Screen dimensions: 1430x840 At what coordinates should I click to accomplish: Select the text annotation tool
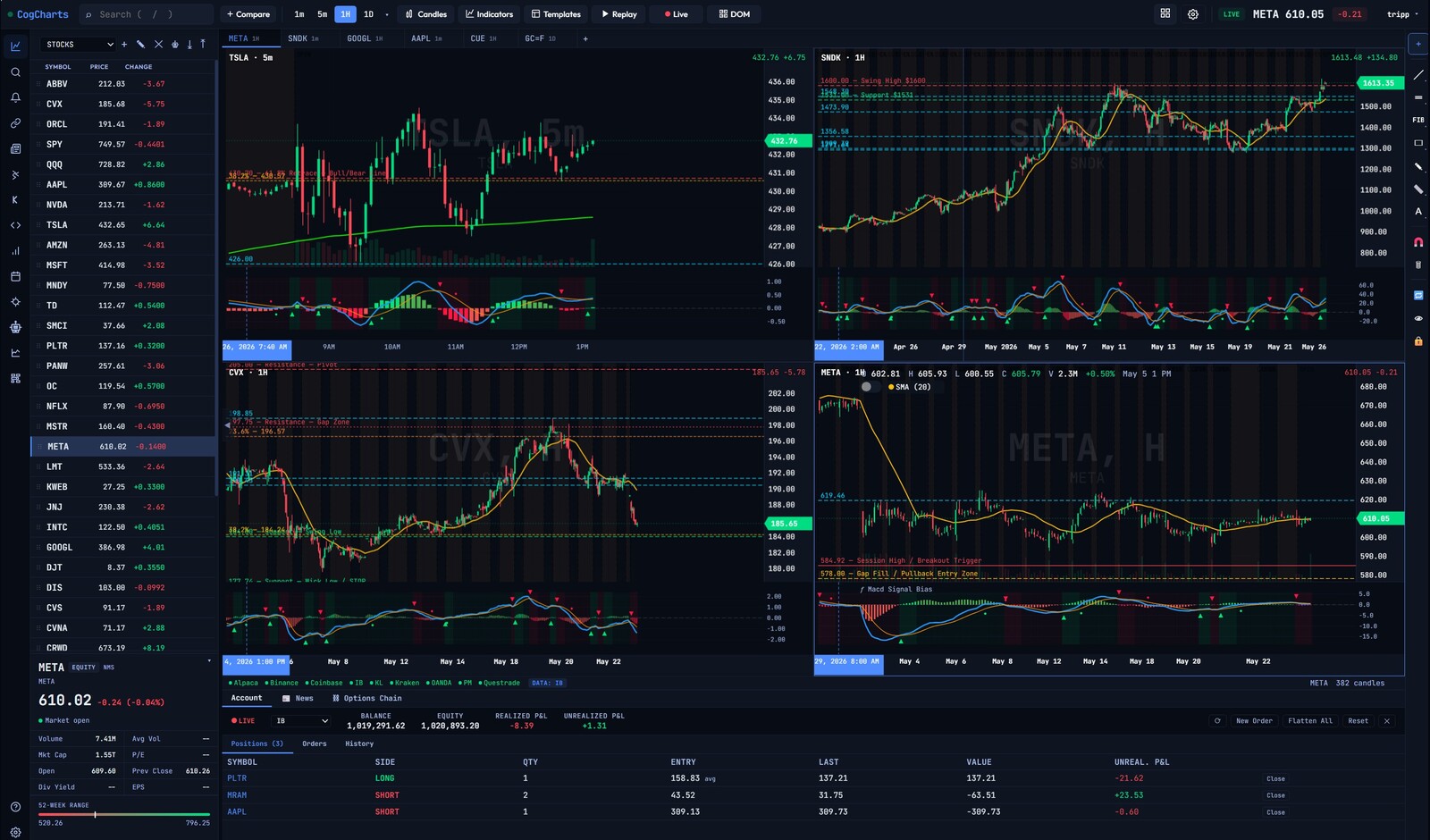click(1418, 212)
